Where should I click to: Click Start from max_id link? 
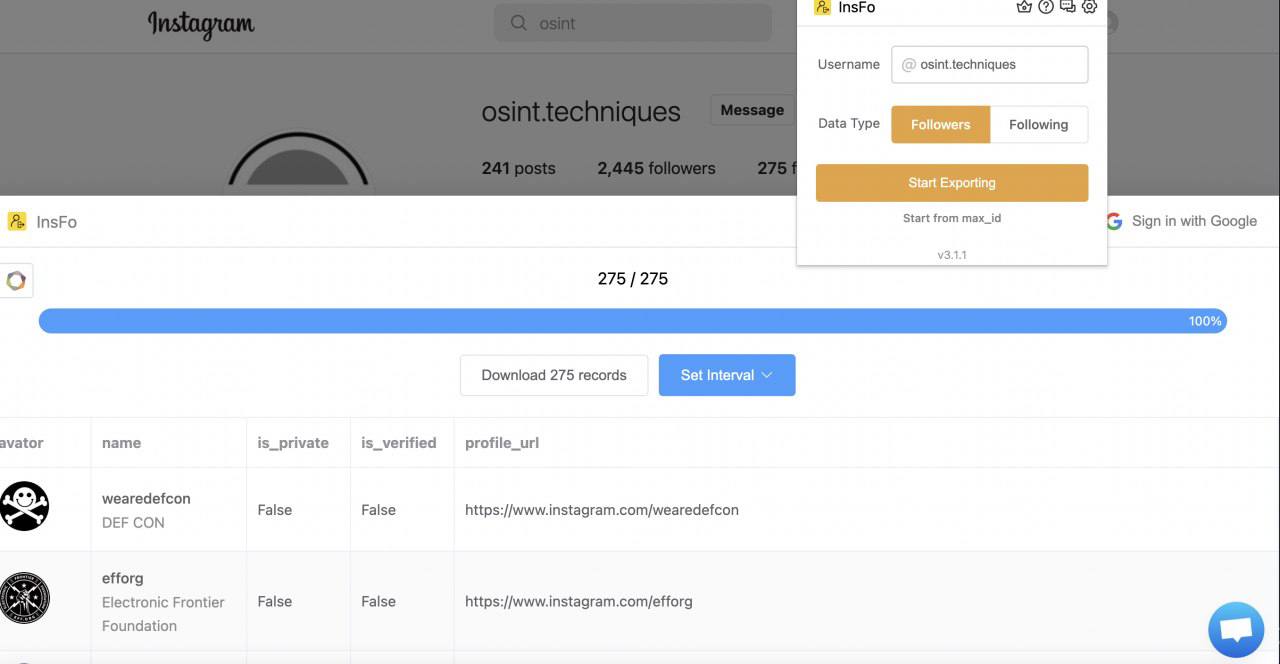[952, 218]
